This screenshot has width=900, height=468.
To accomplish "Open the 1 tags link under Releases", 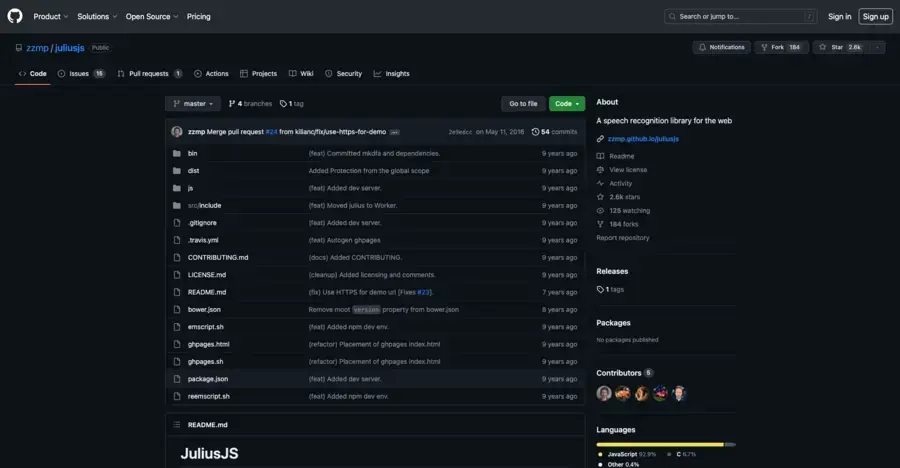I will pyautogui.click(x=610, y=289).
